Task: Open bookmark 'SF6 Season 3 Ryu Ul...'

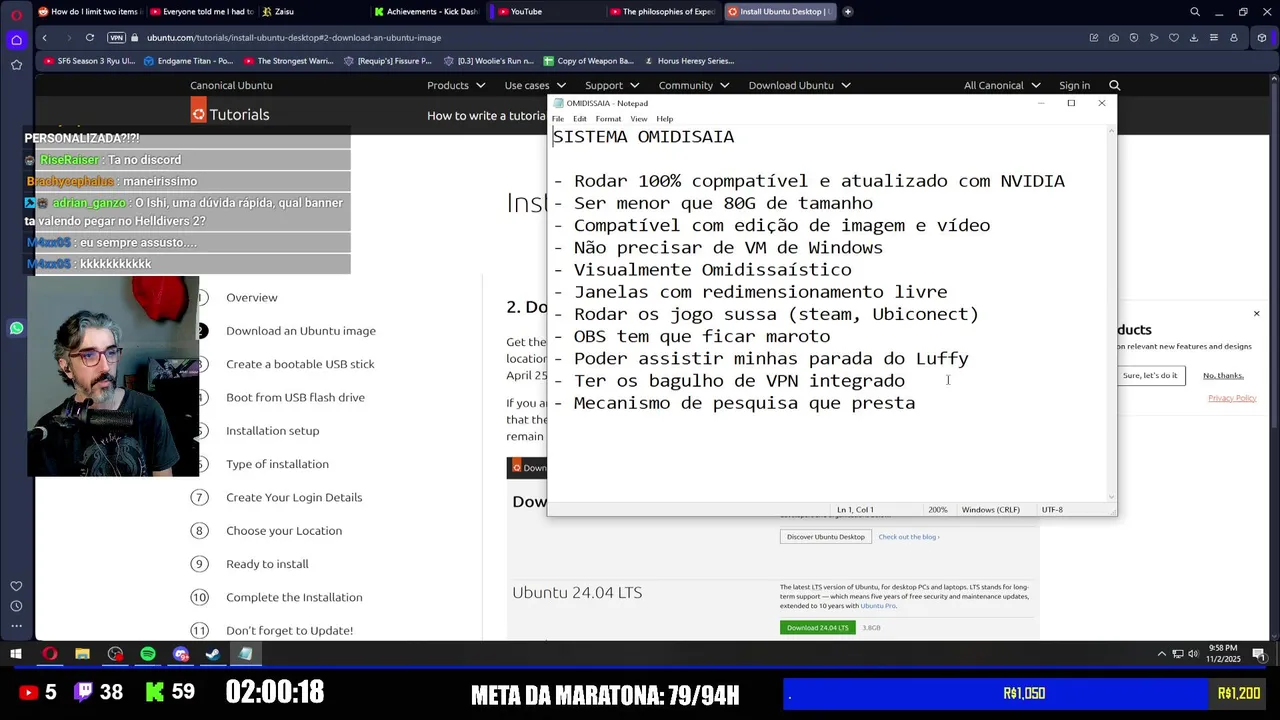Action: [x=89, y=61]
